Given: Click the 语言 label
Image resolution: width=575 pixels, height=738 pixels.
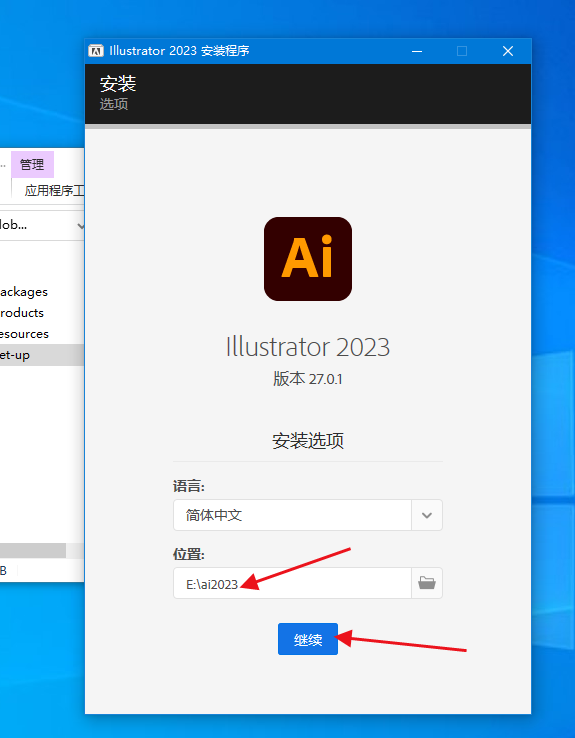Looking at the screenshot, I should click(189, 486).
